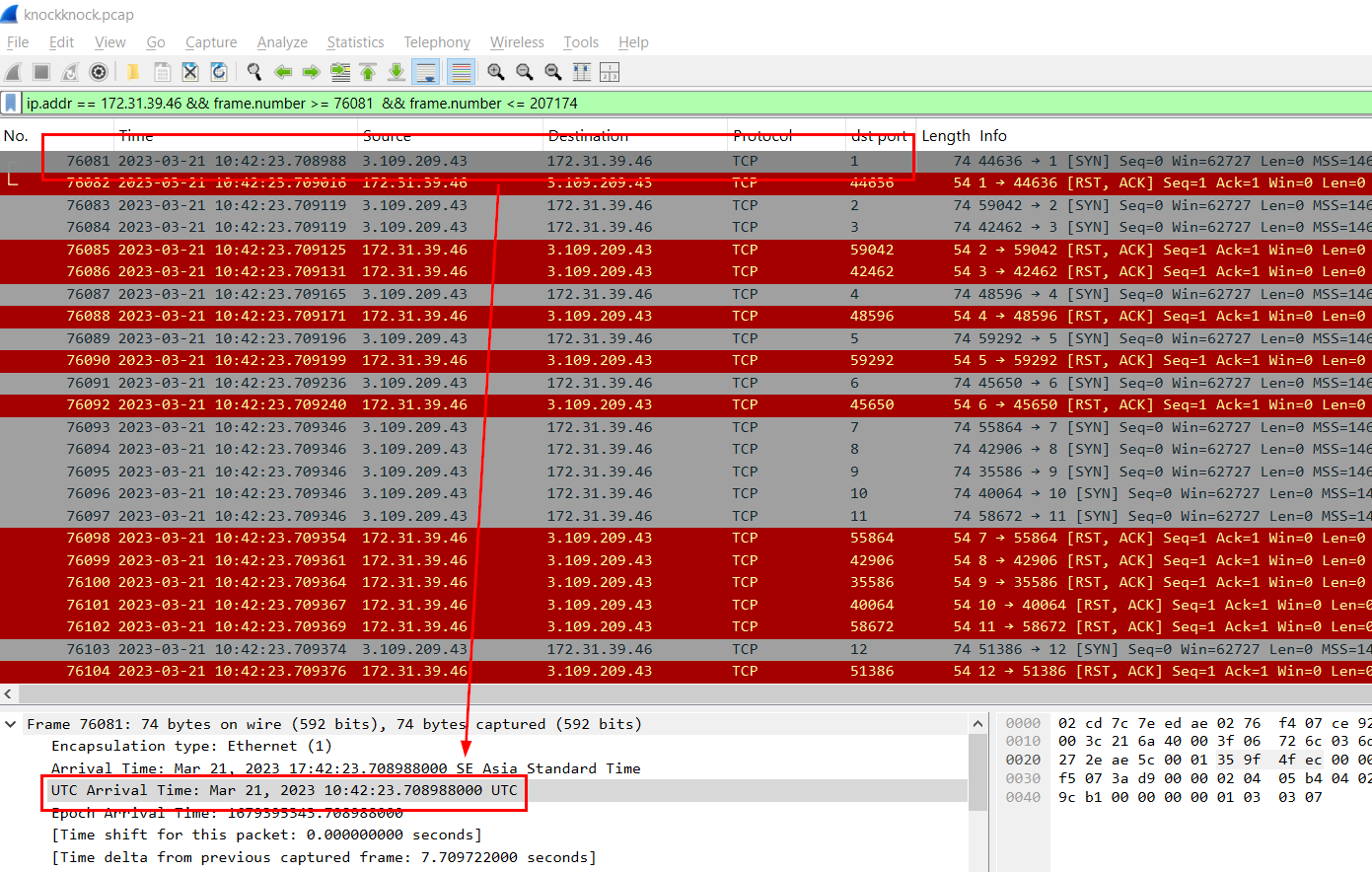Screen dimensions: 1372x872
Task: Open the Statistics menu
Action: tap(355, 42)
